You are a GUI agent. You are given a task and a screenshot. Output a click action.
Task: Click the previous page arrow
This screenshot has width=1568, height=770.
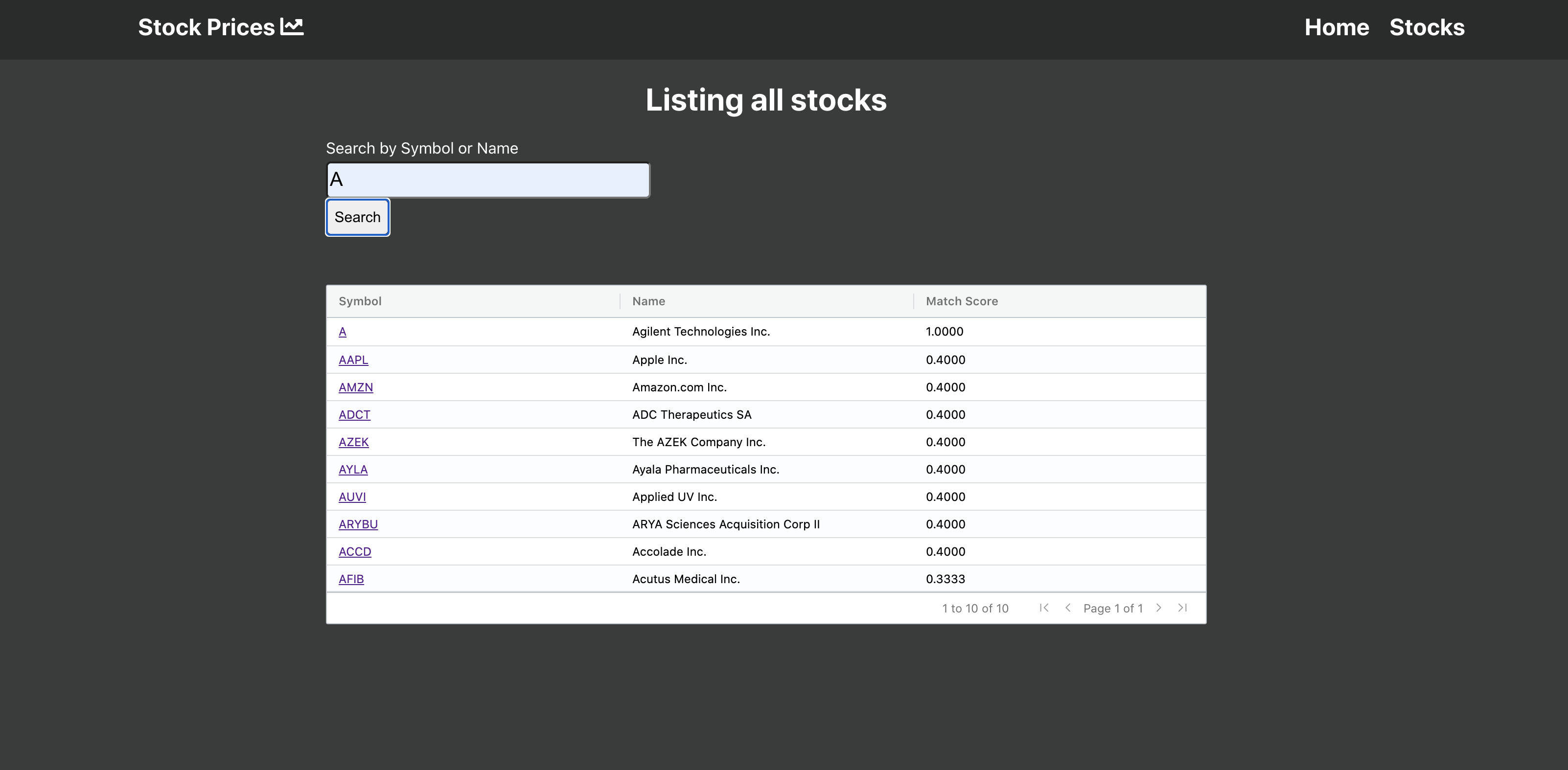click(x=1068, y=608)
